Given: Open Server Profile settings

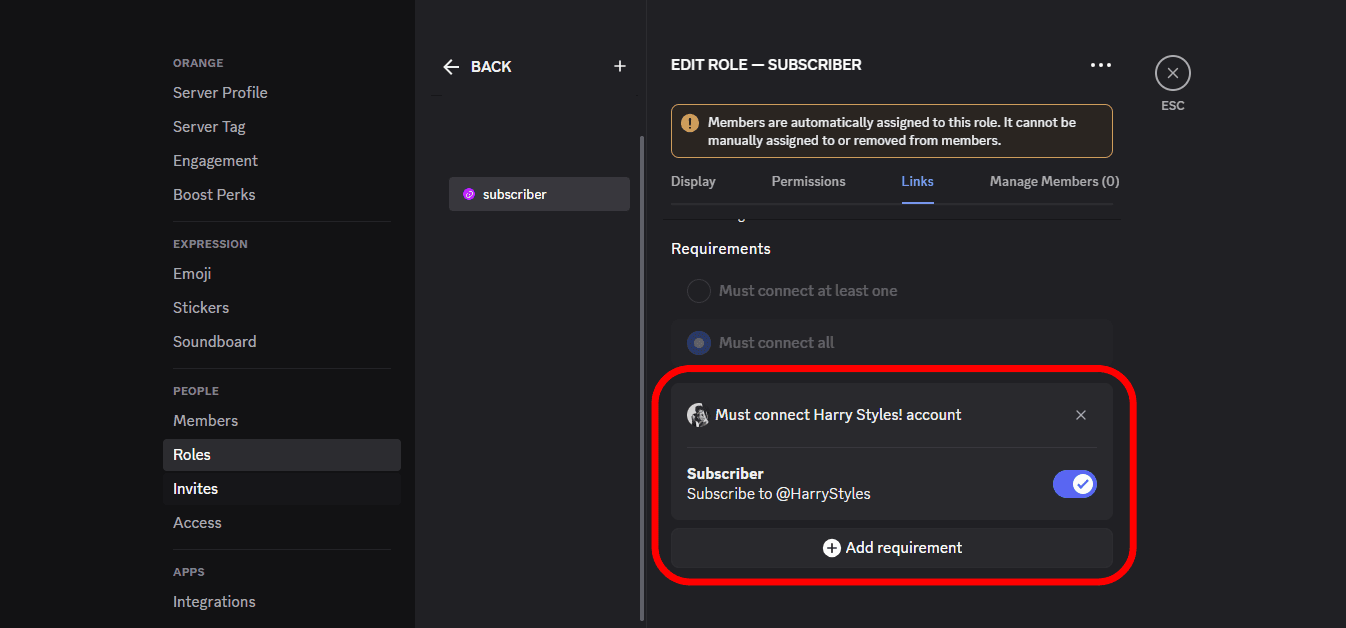Looking at the screenshot, I should point(220,93).
